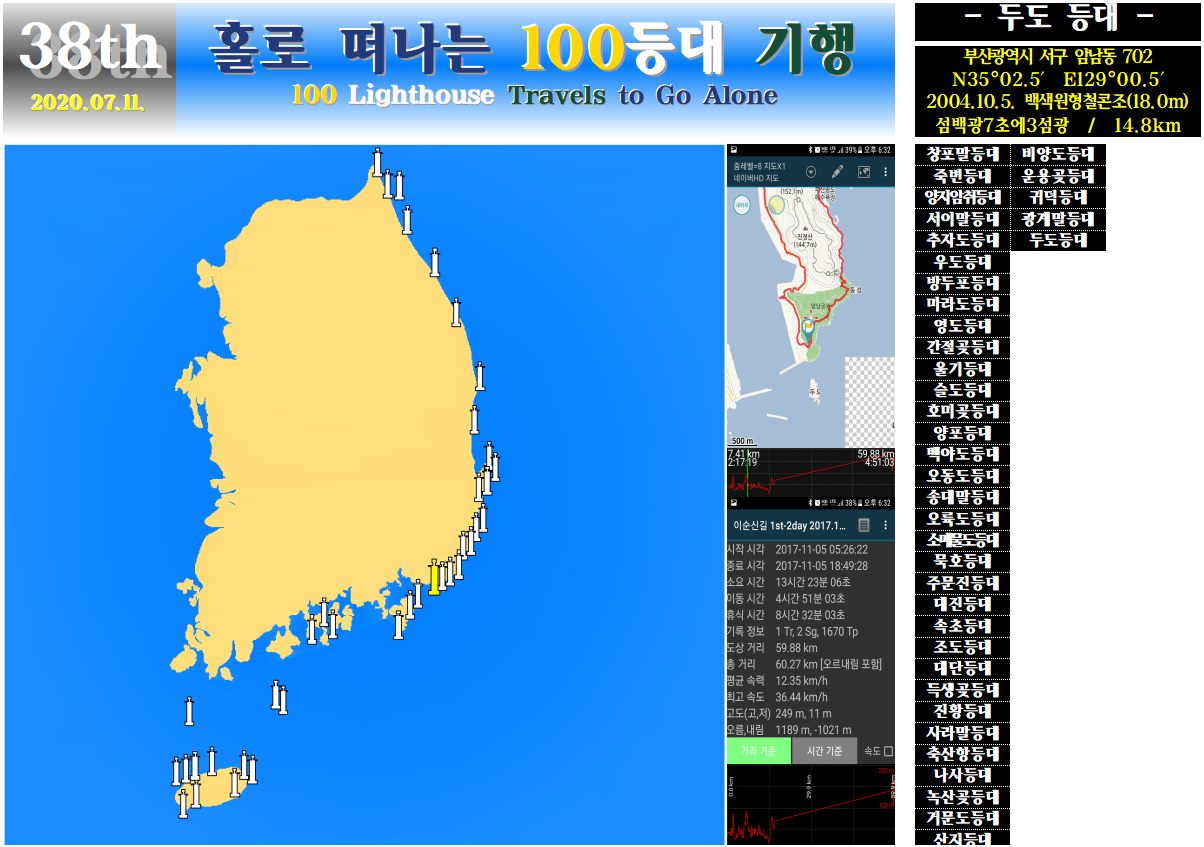Select 두도등대 in the second column
The width and height of the screenshot is (1204, 847).
(x=1058, y=240)
